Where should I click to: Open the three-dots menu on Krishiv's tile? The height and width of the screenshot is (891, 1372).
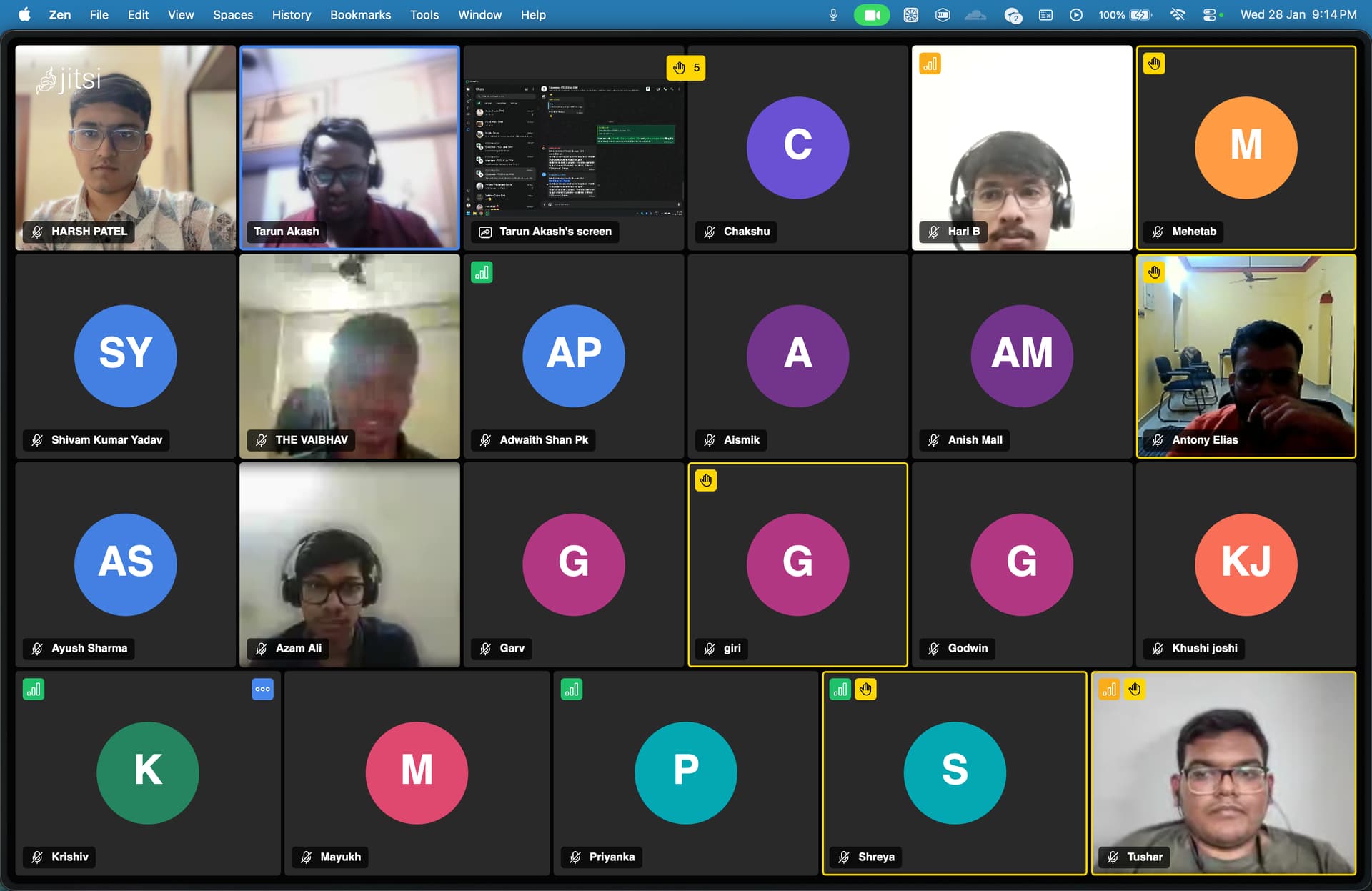pyautogui.click(x=262, y=689)
